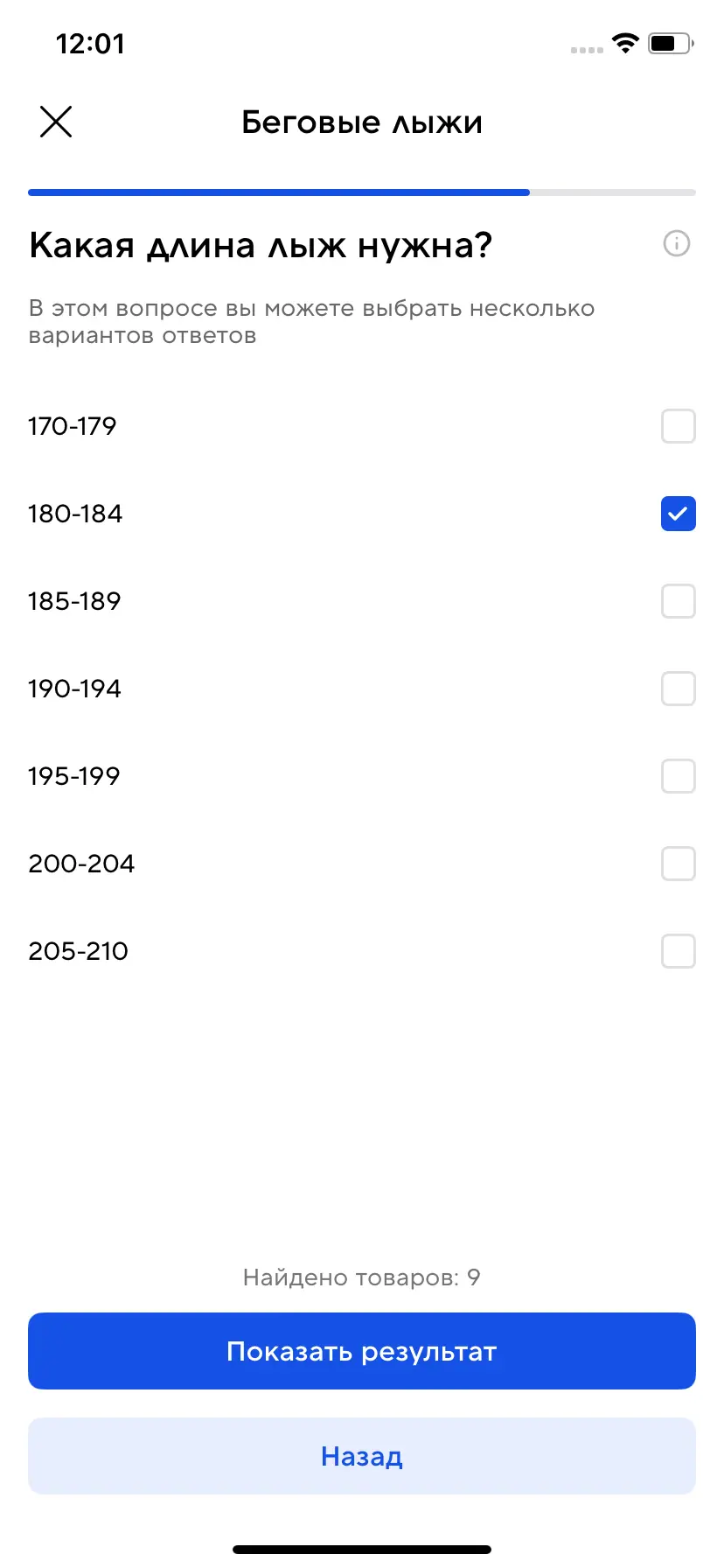Check the 170-179 length checkbox
Screen dimensions: 724x1568
[678, 426]
